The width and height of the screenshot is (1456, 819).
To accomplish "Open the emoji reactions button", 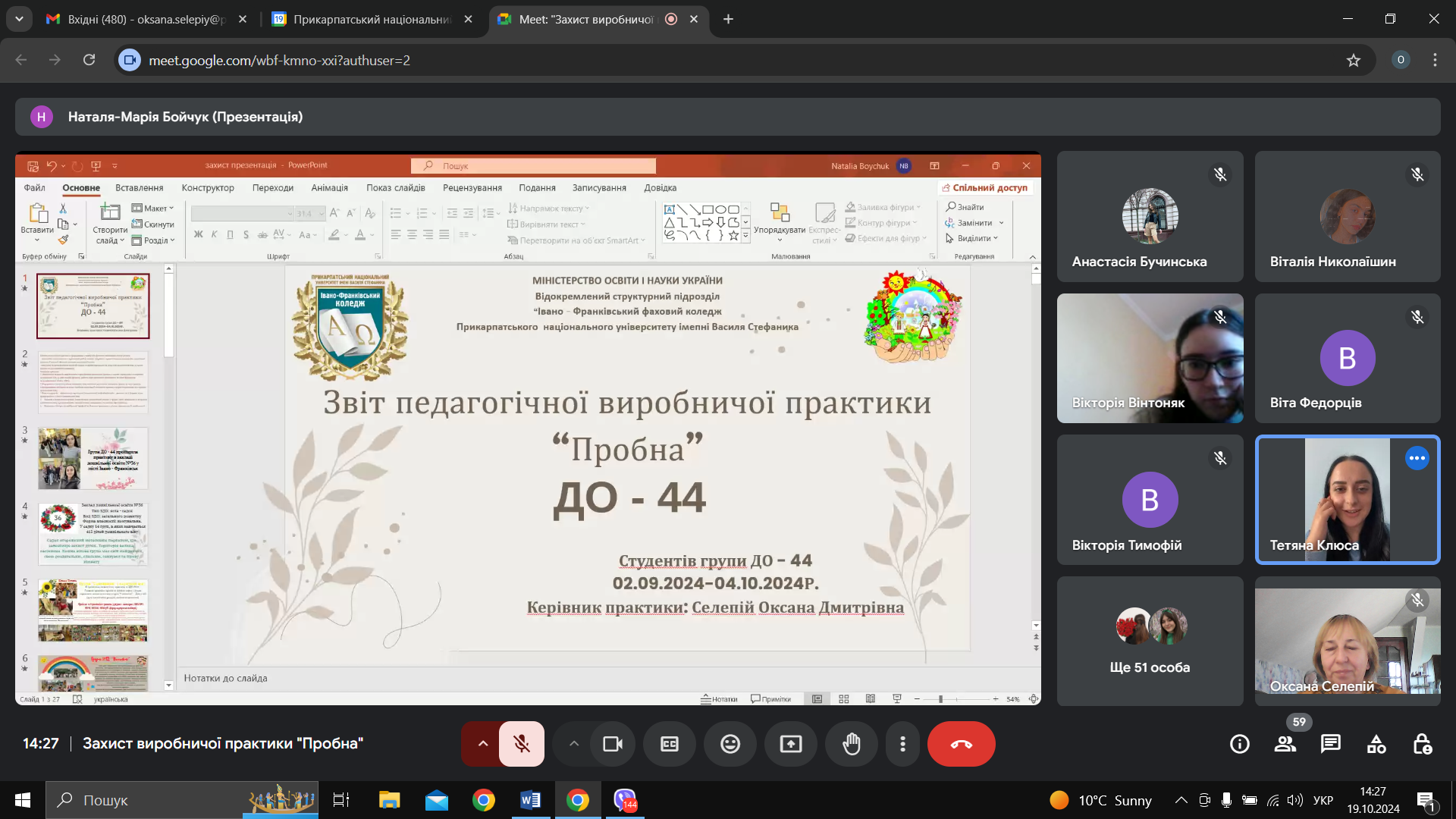I will click(730, 744).
